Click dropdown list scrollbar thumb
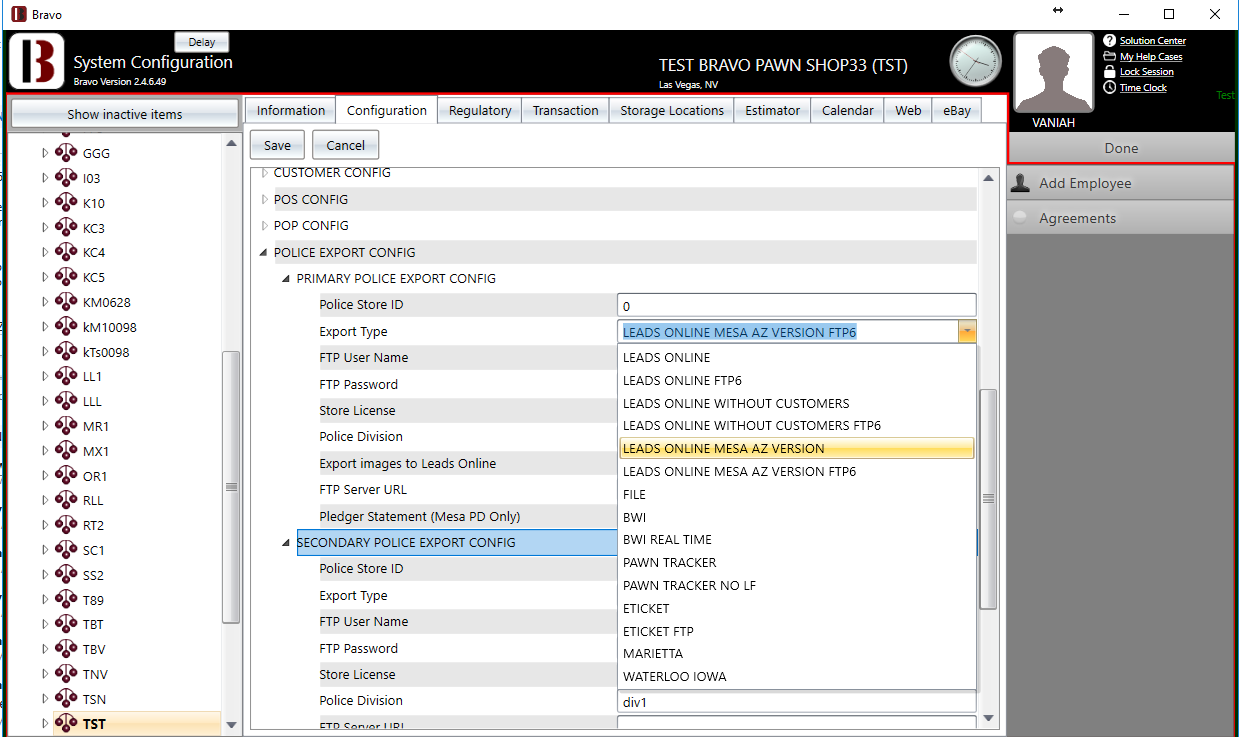 (988, 498)
